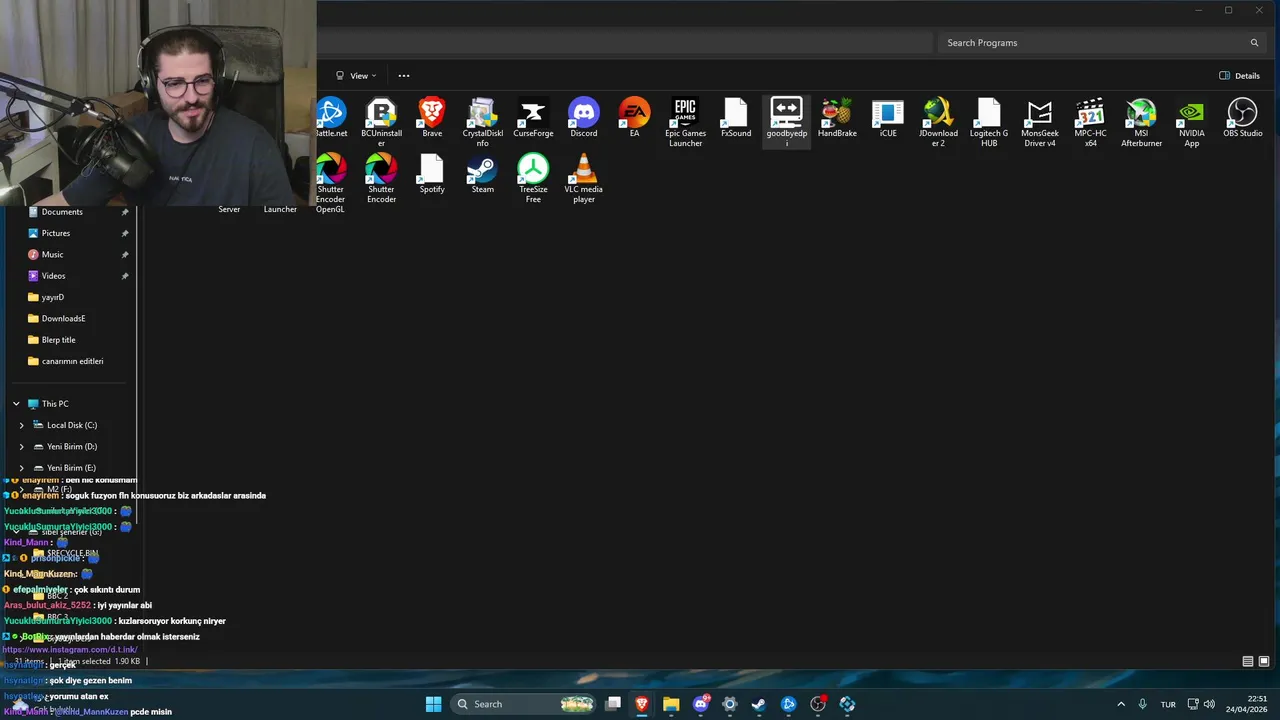This screenshot has height=720, width=1280.
Task: Show hidden system tray icons chevron
Action: (x=1120, y=704)
